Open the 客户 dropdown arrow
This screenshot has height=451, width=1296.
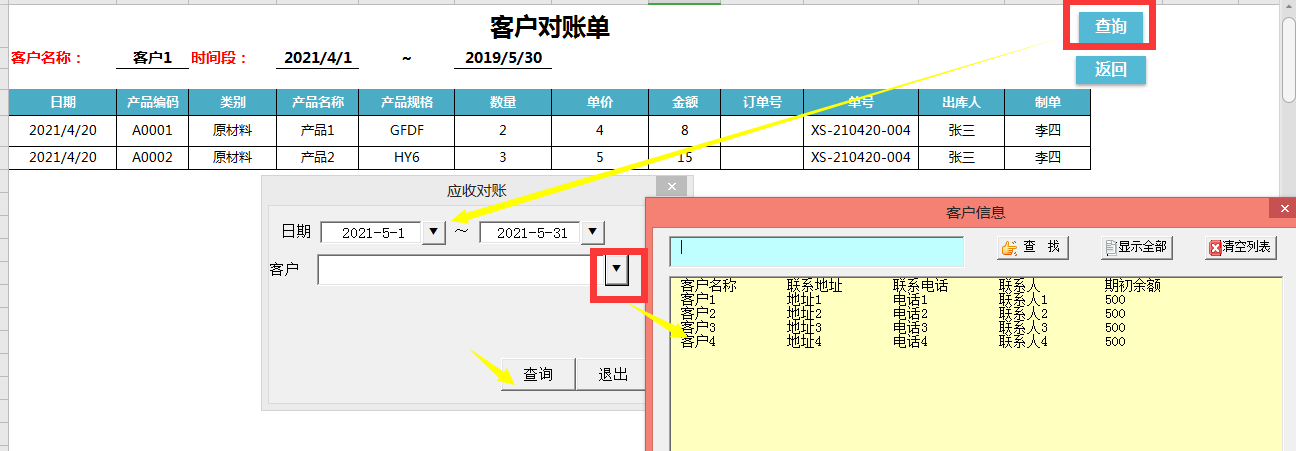click(x=617, y=268)
